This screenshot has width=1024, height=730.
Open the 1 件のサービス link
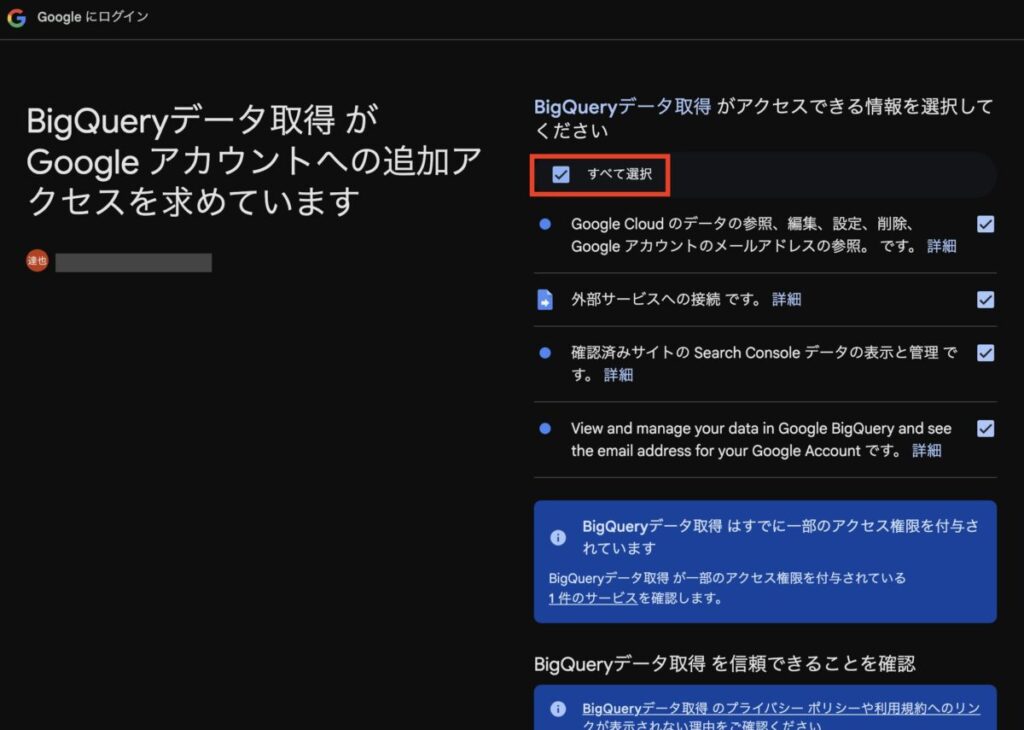click(x=593, y=598)
